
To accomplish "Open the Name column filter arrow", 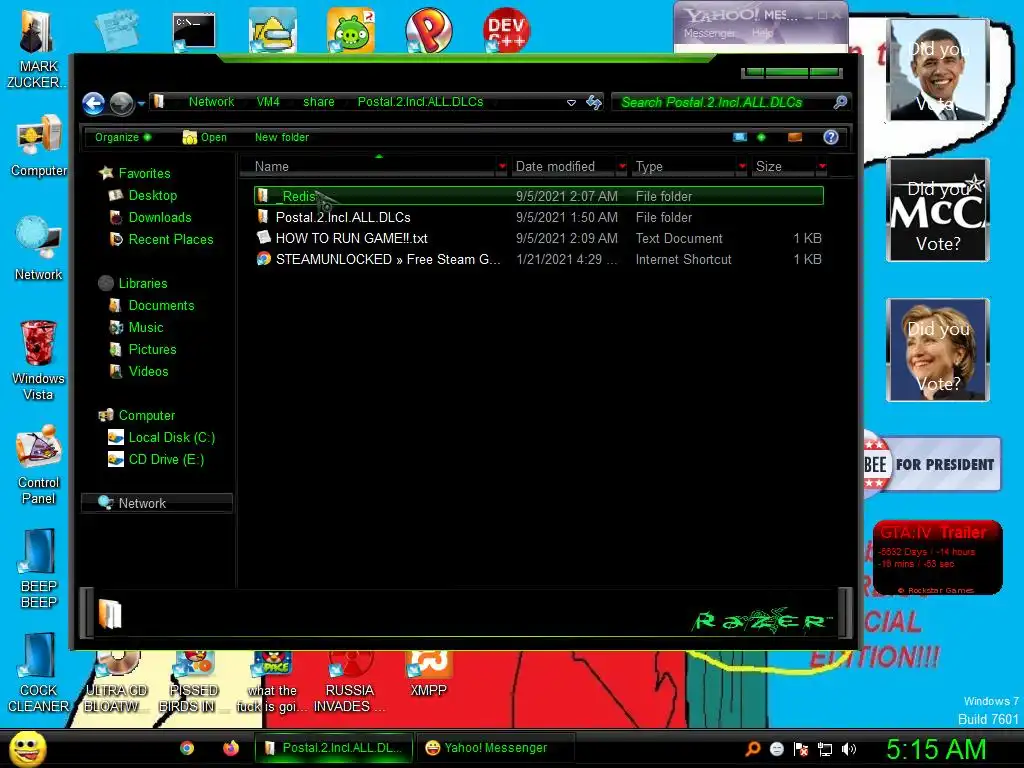I will (x=502, y=167).
